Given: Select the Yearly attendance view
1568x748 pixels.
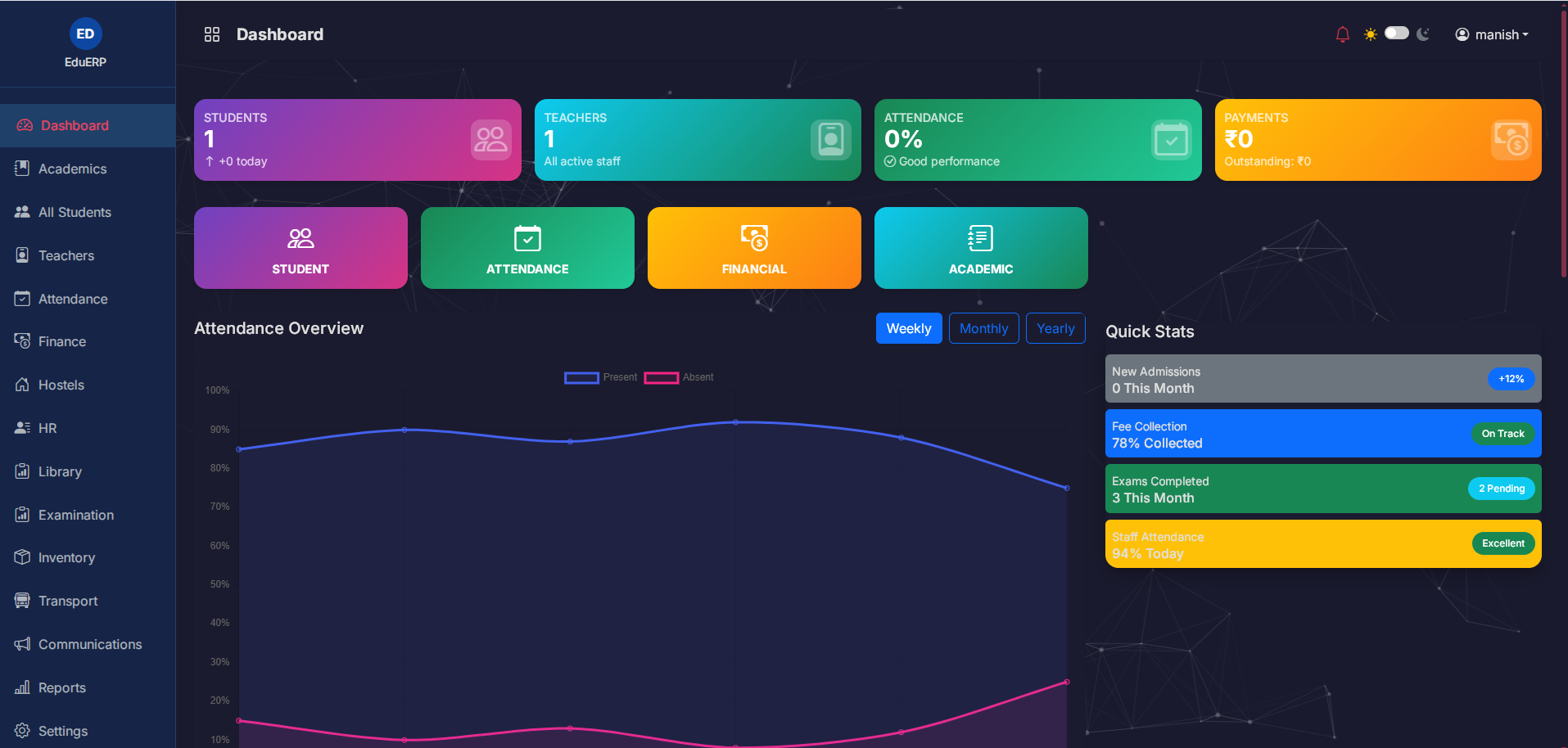Looking at the screenshot, I should click(x=1055, y=328).
